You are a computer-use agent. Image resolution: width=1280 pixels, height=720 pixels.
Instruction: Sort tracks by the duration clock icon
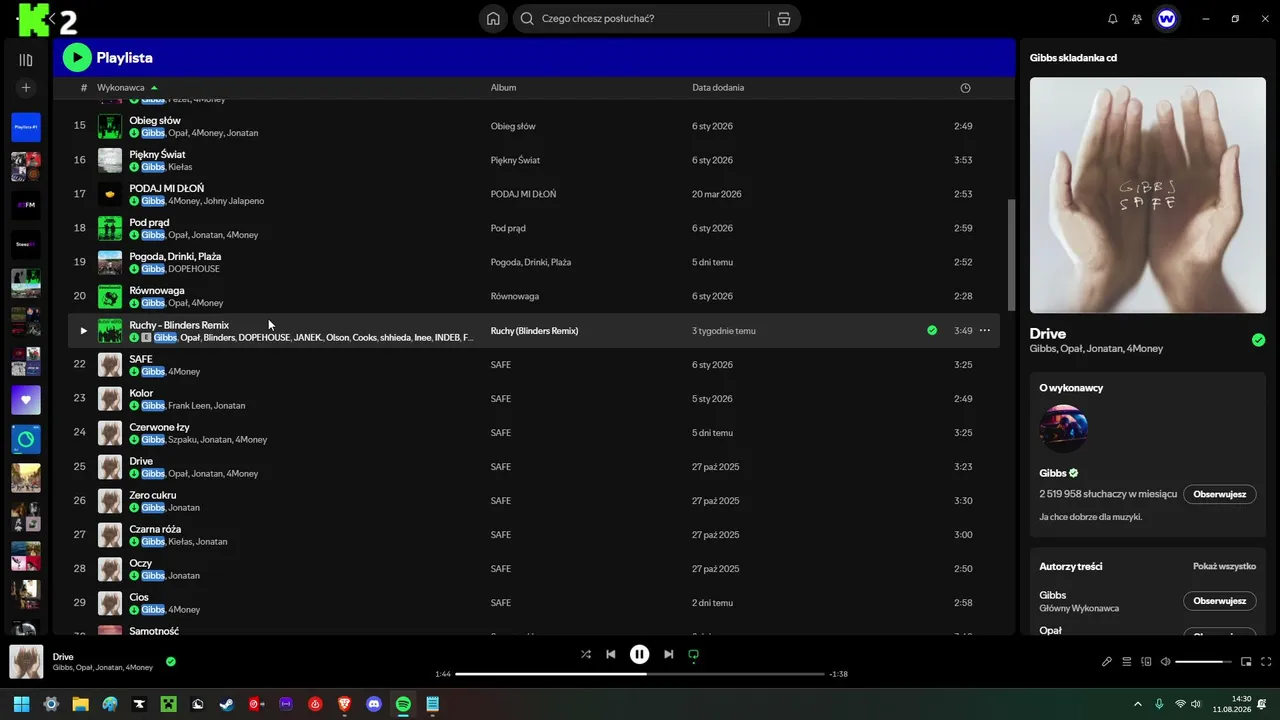point(965,88)
